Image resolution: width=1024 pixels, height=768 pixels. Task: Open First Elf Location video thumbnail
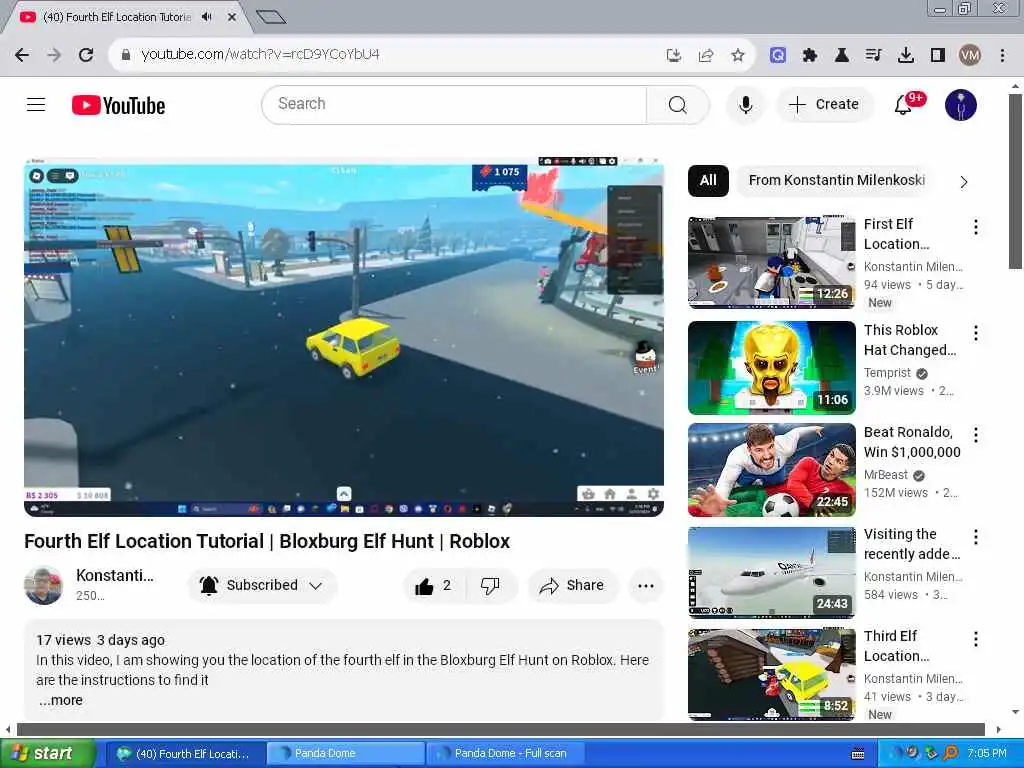771,261
